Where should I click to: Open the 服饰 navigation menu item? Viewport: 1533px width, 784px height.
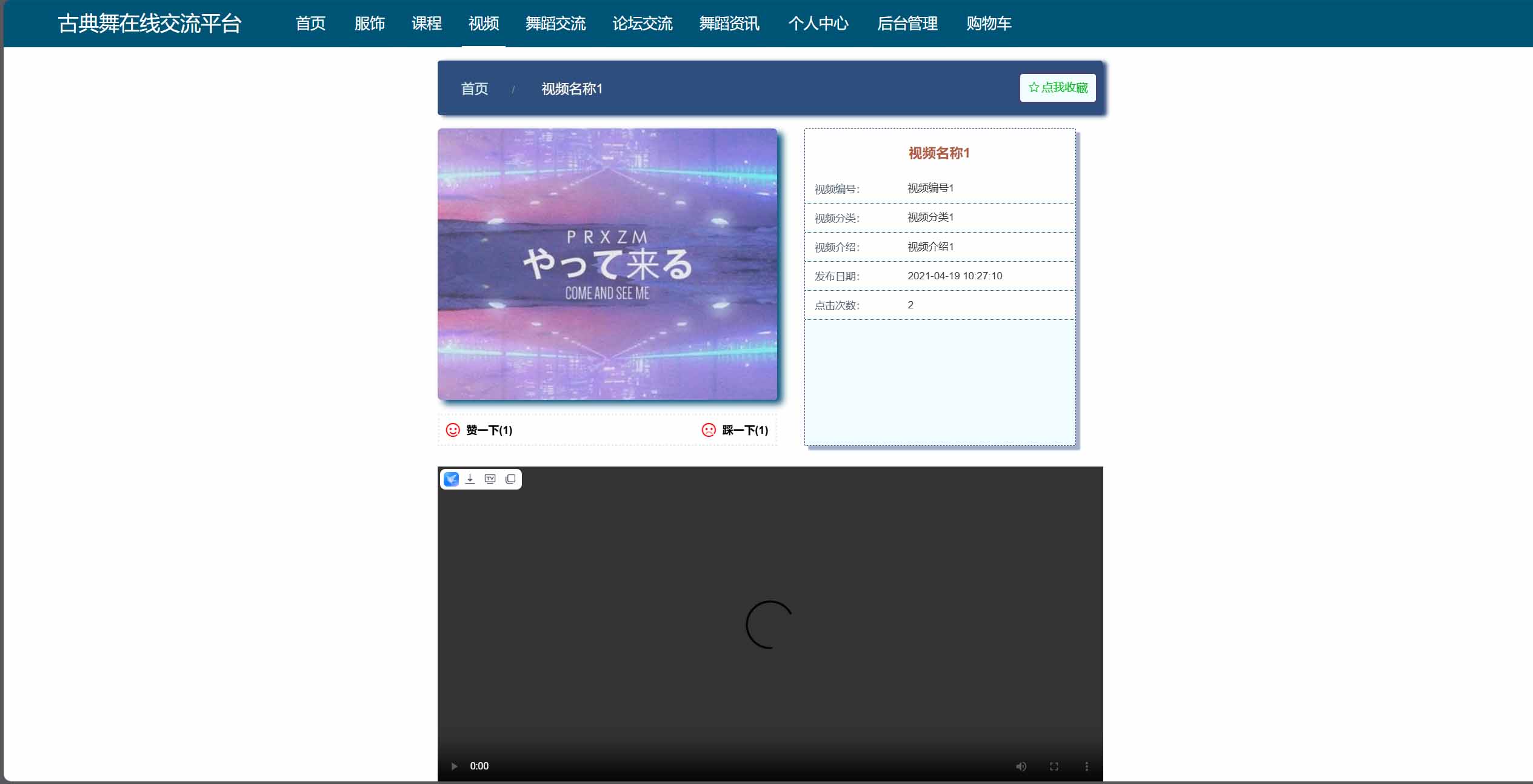click(x=370, y=24)
